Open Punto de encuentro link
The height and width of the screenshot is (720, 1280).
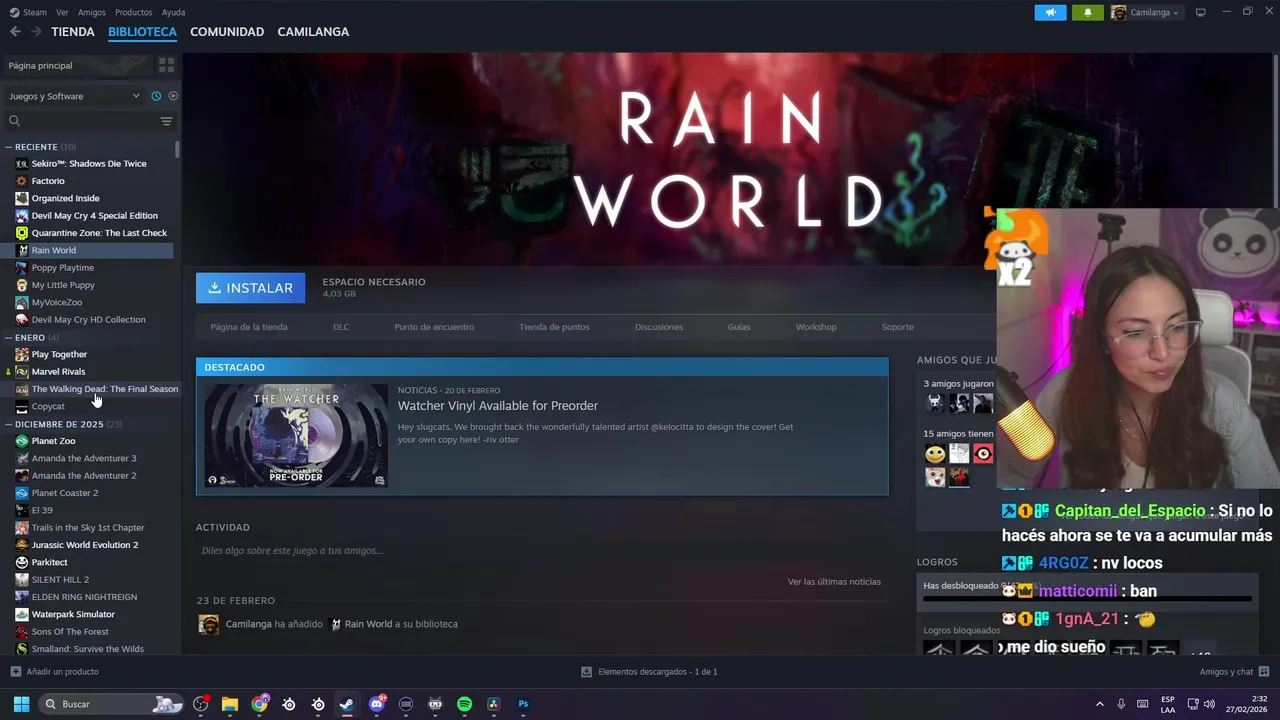point(434,327)
